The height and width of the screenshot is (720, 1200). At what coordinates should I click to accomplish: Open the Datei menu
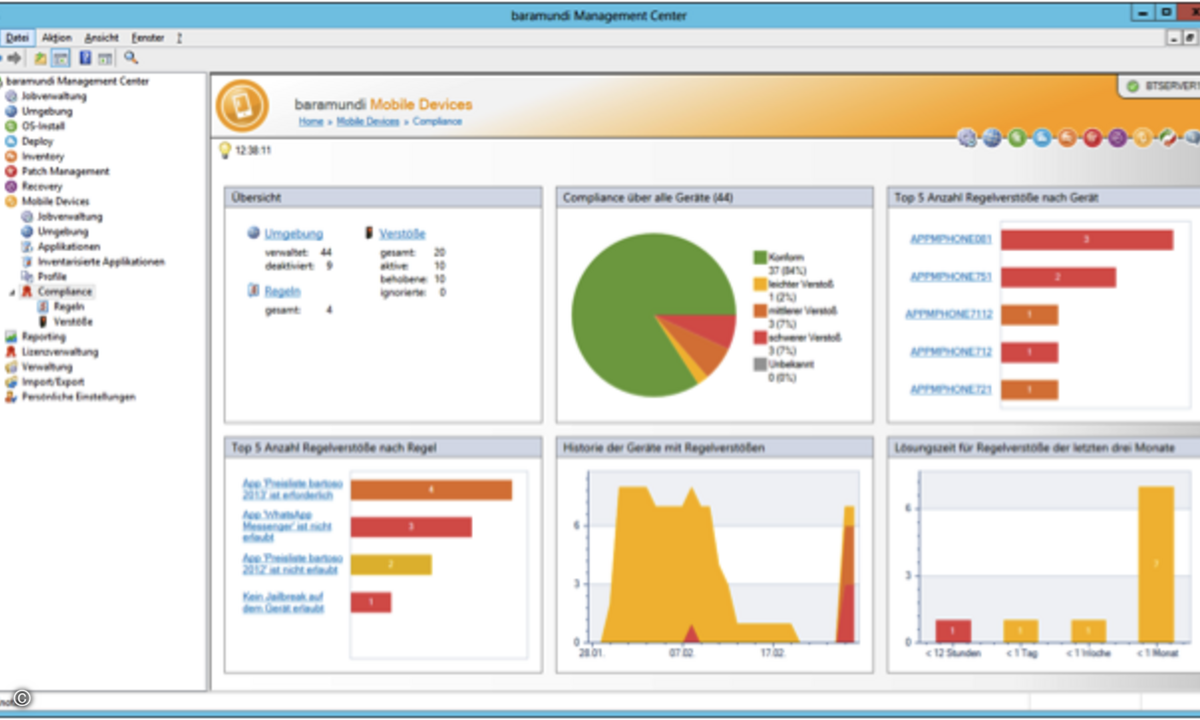(17, 37)
